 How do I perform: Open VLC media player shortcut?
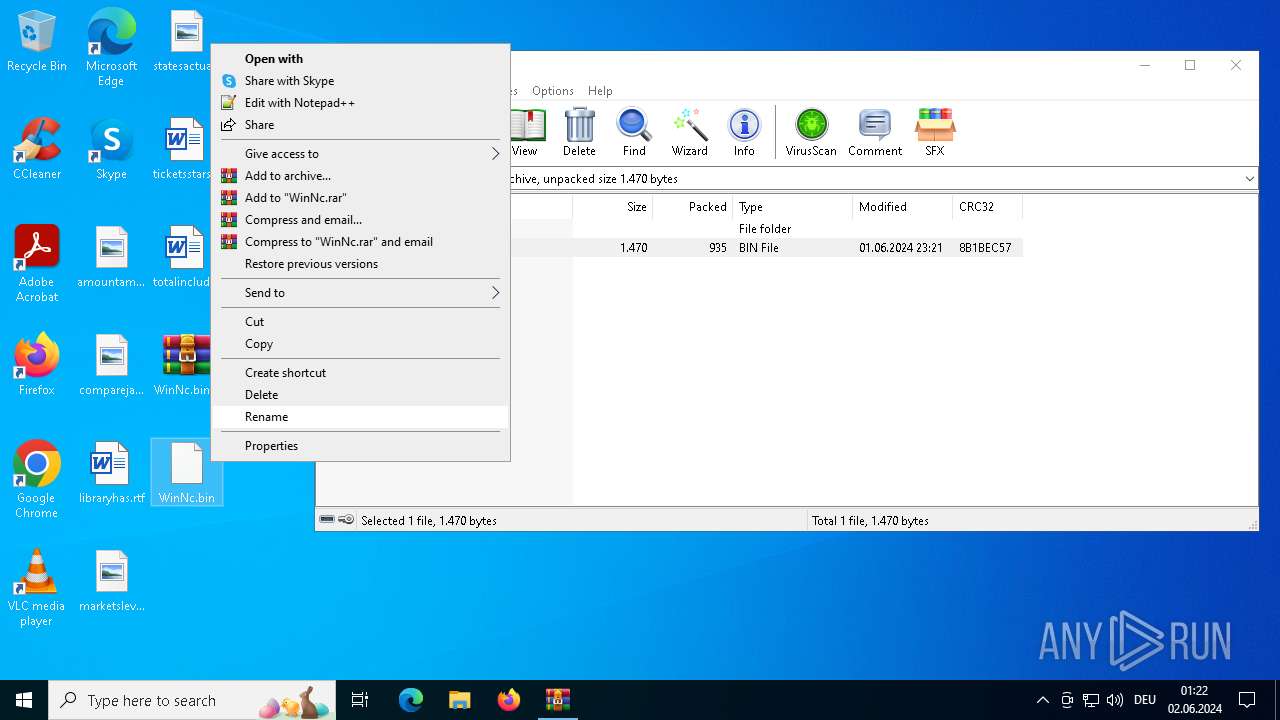[37, 588]
